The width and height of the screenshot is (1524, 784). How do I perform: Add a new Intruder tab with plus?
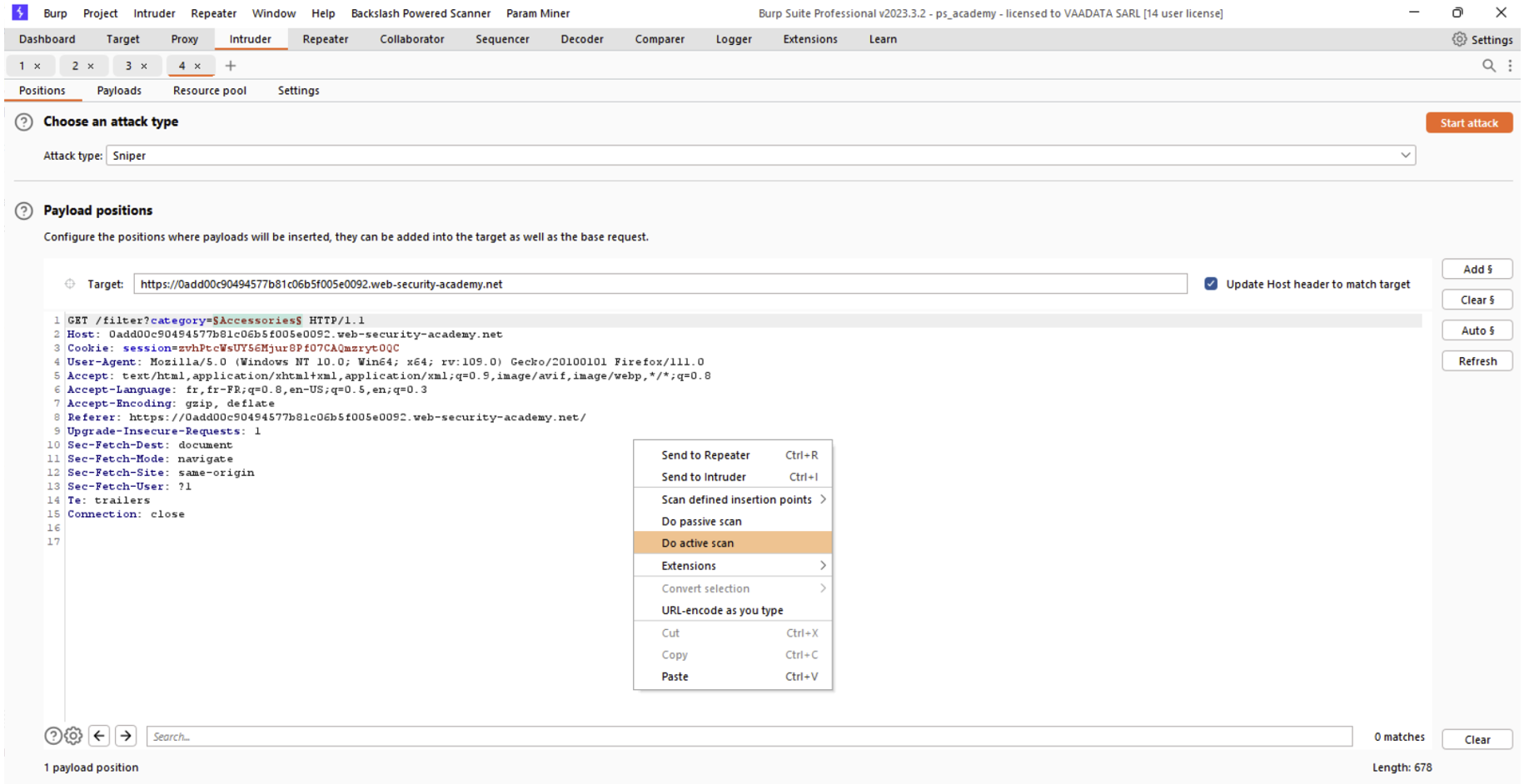click(231, 66)
